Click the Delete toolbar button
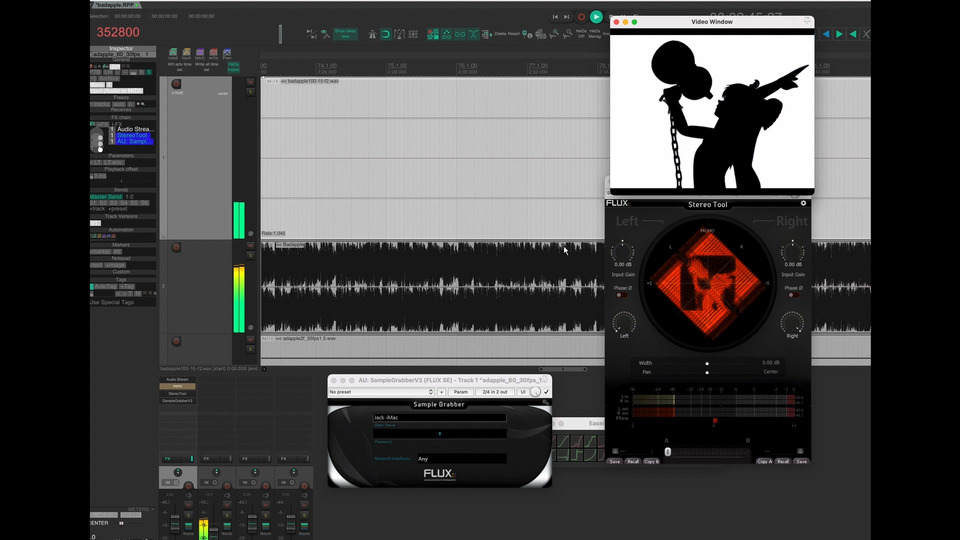This screenshot has width=960, height=540. pyautogui.click(x=500, y=34)
